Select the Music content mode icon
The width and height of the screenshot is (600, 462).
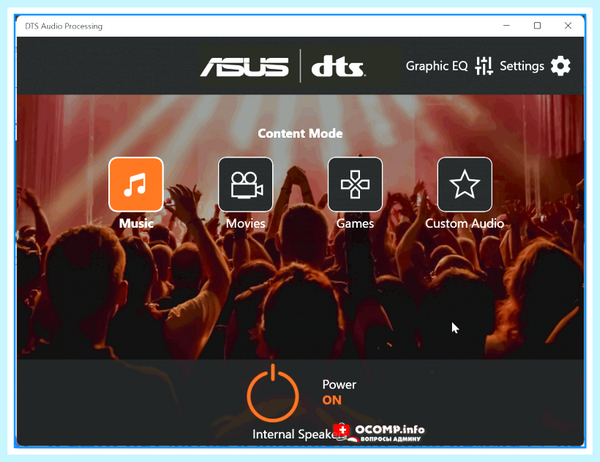136,184
